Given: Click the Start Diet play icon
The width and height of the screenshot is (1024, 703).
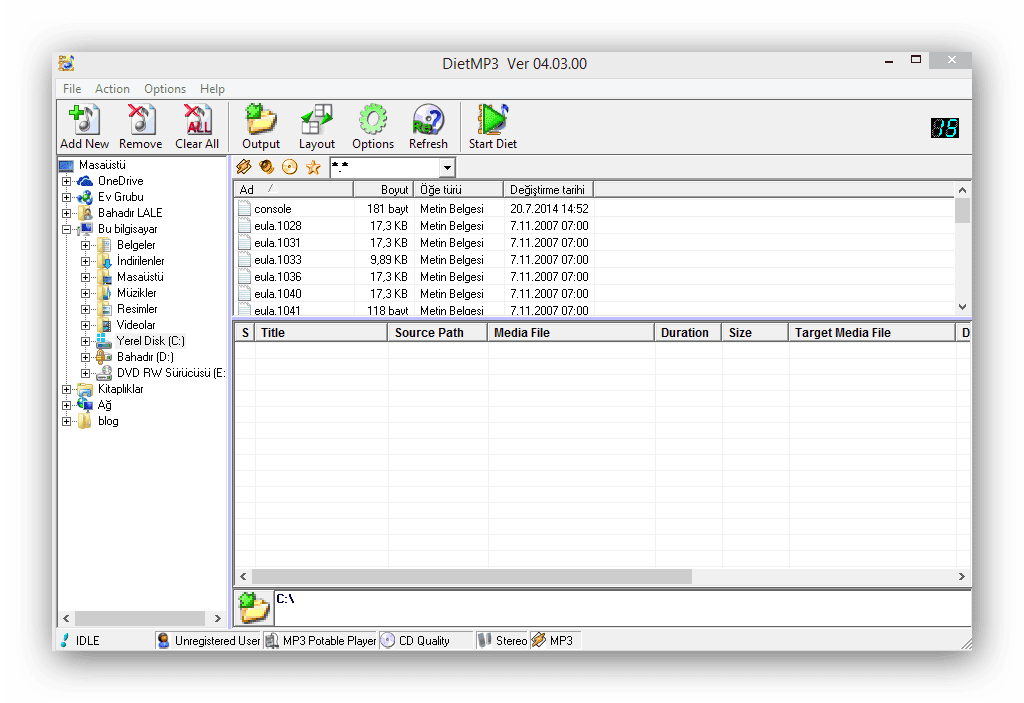Looking at the screenshot, I should point(492,120).
